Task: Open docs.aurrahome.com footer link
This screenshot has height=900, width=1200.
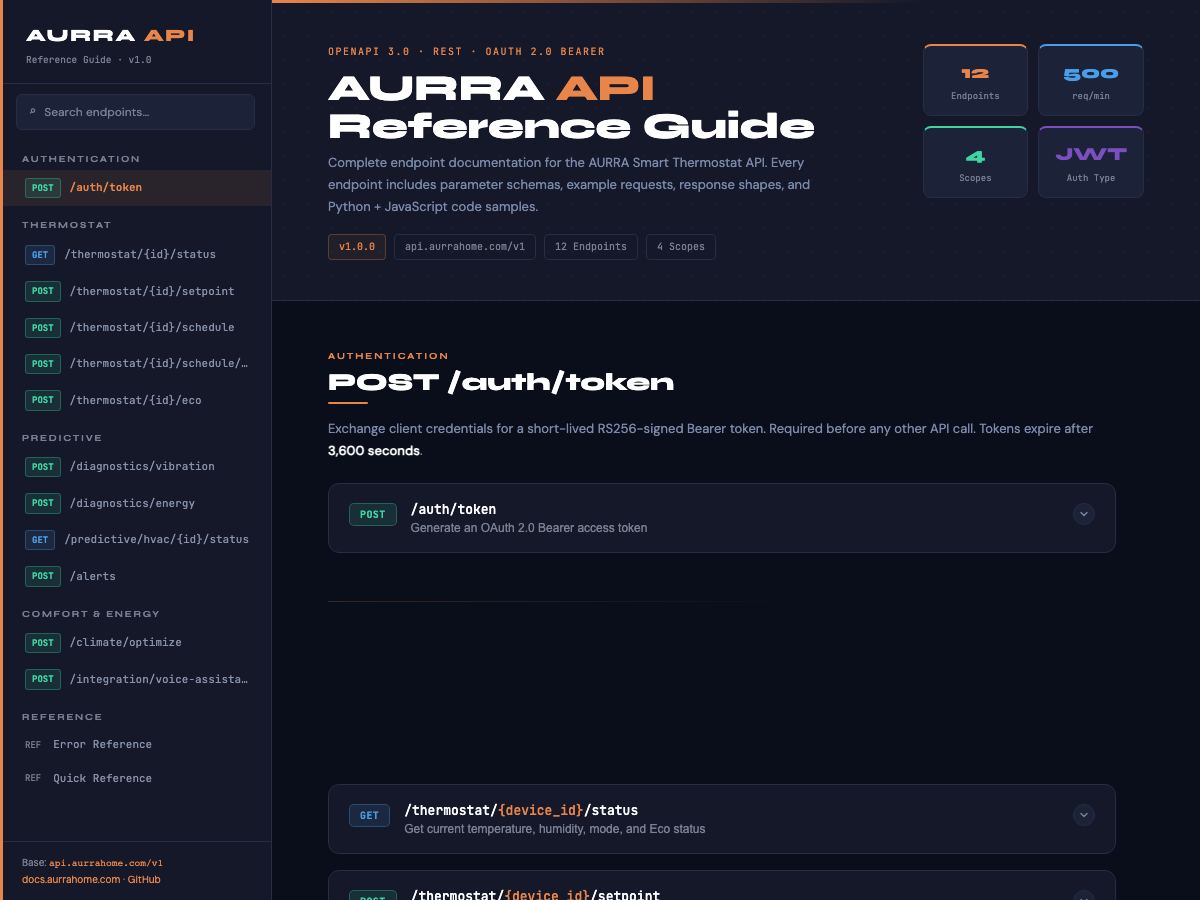Action: pos(71,880)
